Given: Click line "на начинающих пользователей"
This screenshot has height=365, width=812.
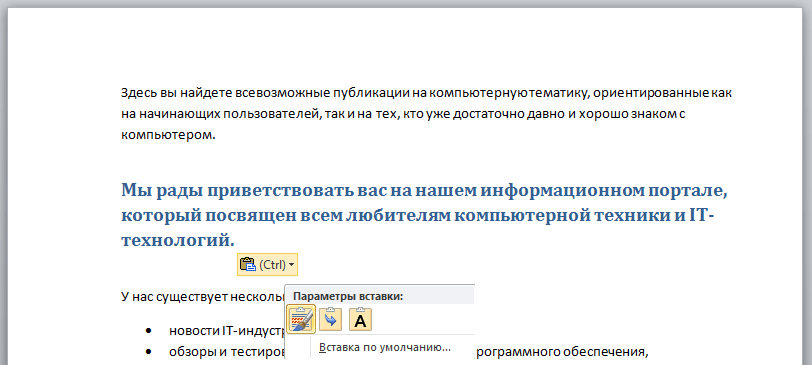Looking at the screenshot, I should (403, 114).
